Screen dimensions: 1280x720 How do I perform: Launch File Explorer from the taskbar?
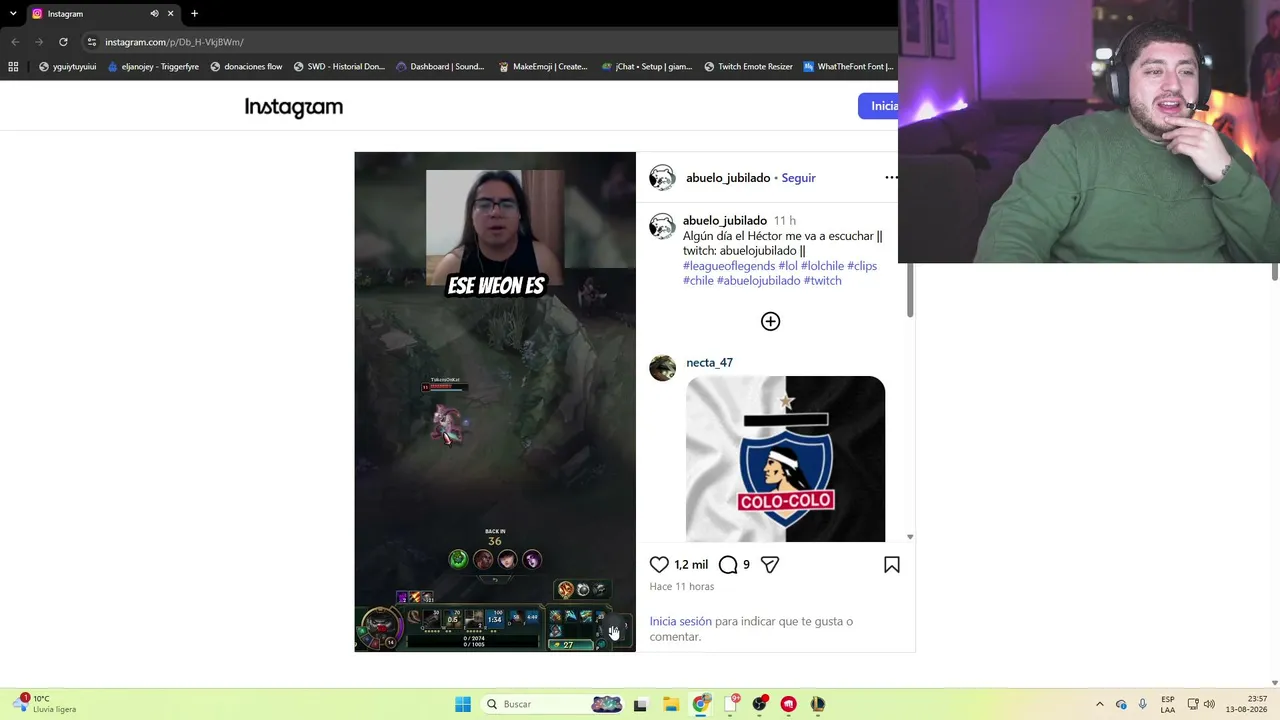[x=671, y=704]
